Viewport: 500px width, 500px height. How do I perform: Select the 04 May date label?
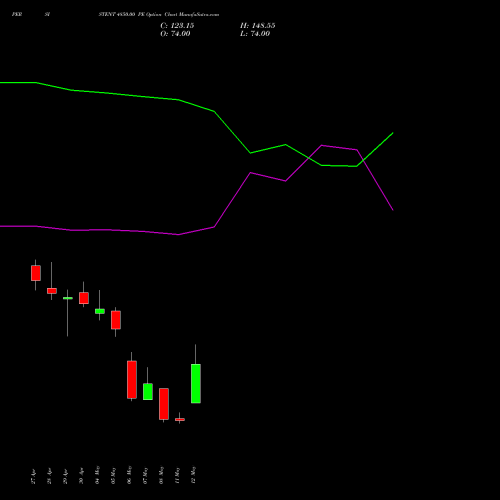coord(97,475)
